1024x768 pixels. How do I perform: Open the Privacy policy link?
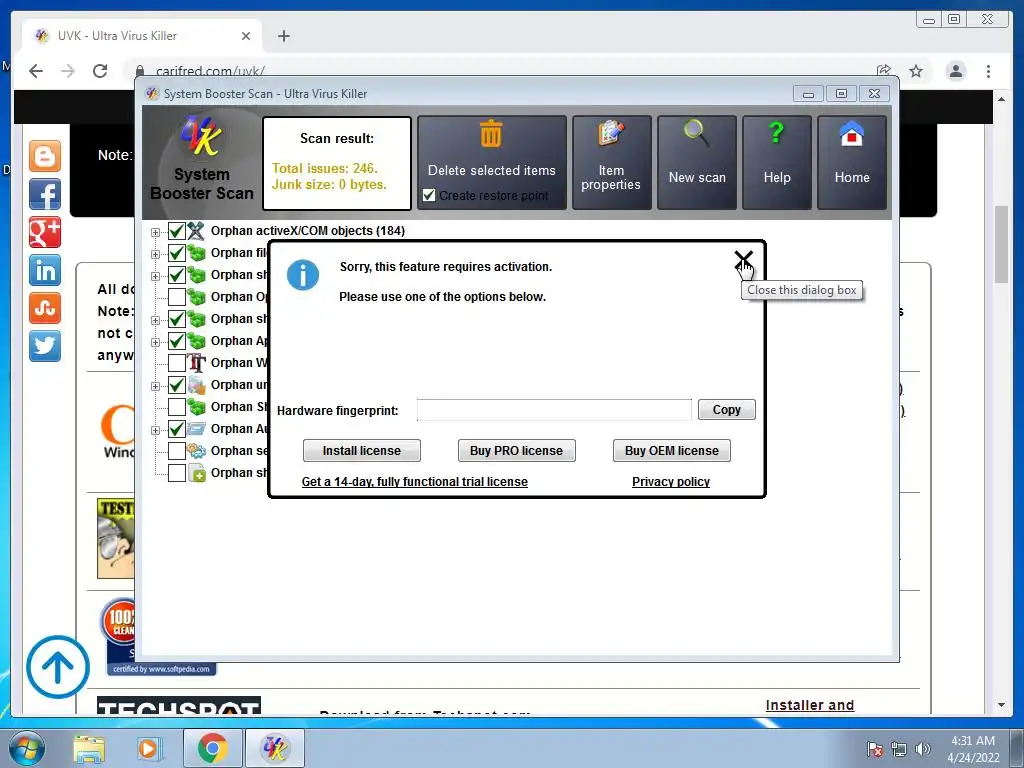point(671,482)
